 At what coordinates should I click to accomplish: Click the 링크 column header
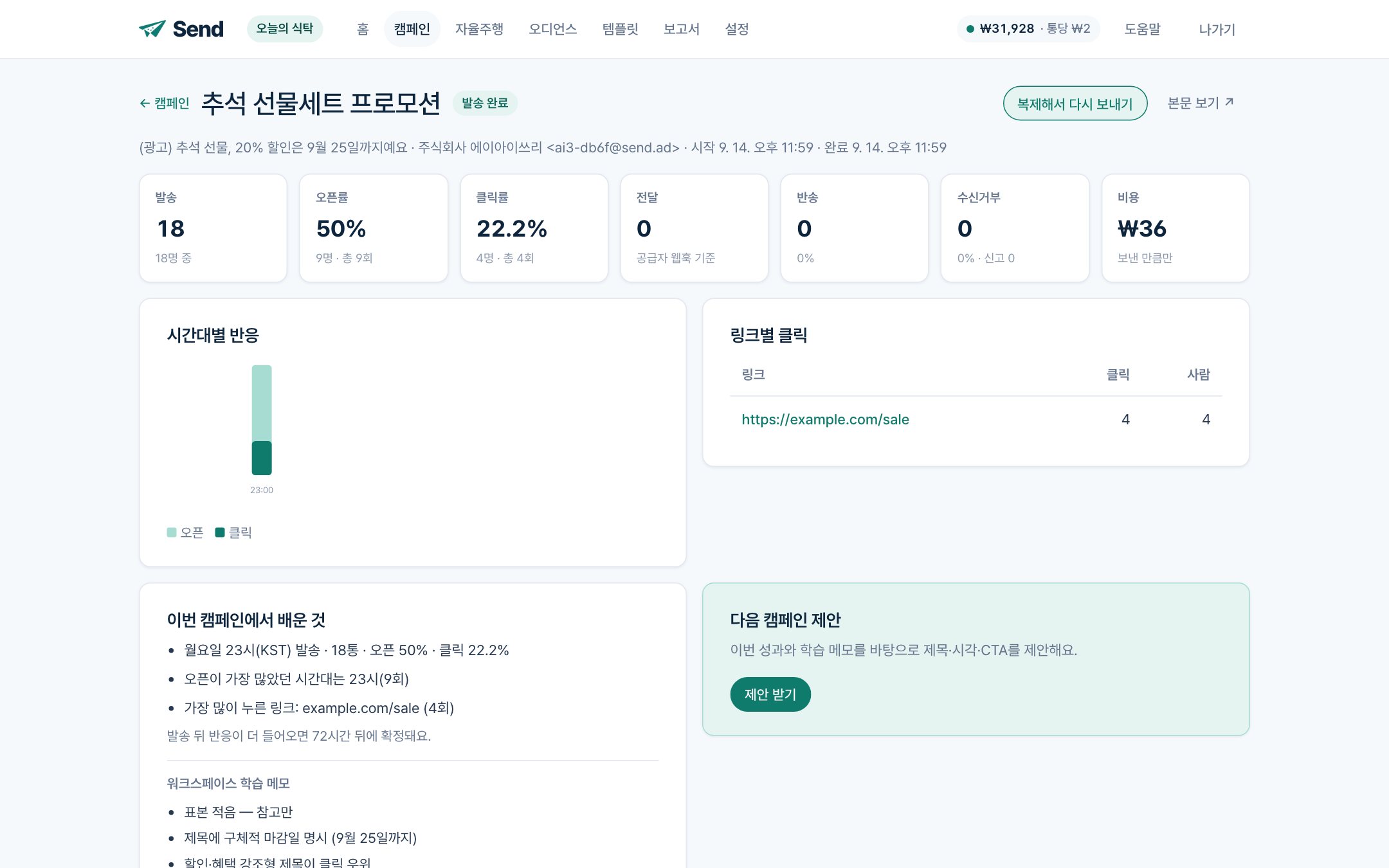click(x=753, y=374)
